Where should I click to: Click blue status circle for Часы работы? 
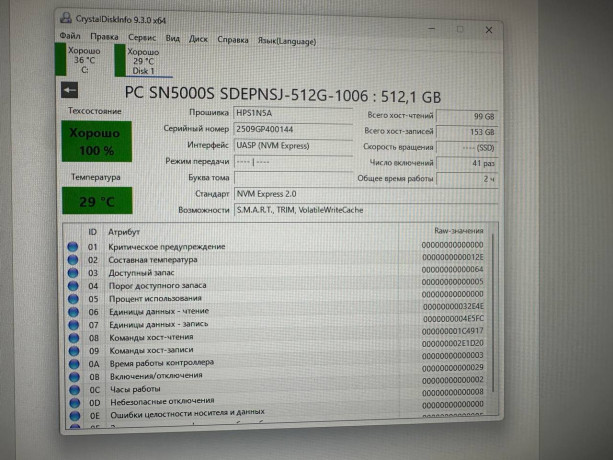tap(74, 390)
